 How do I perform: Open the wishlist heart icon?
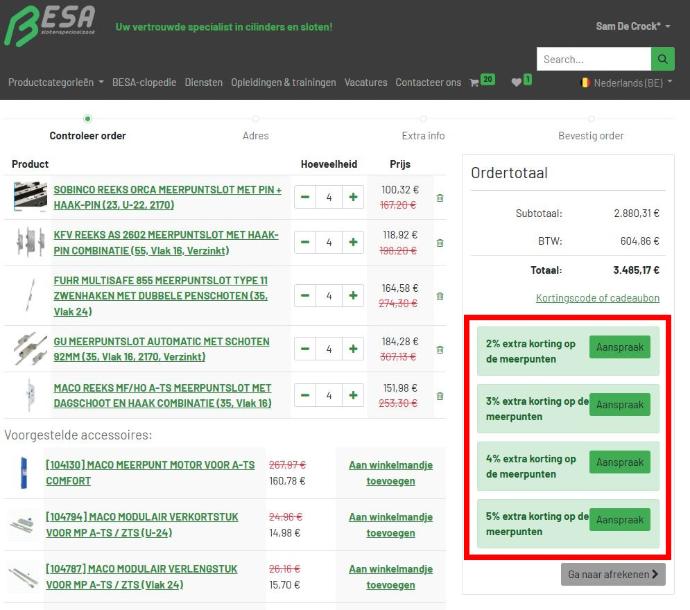pos(516,83)
